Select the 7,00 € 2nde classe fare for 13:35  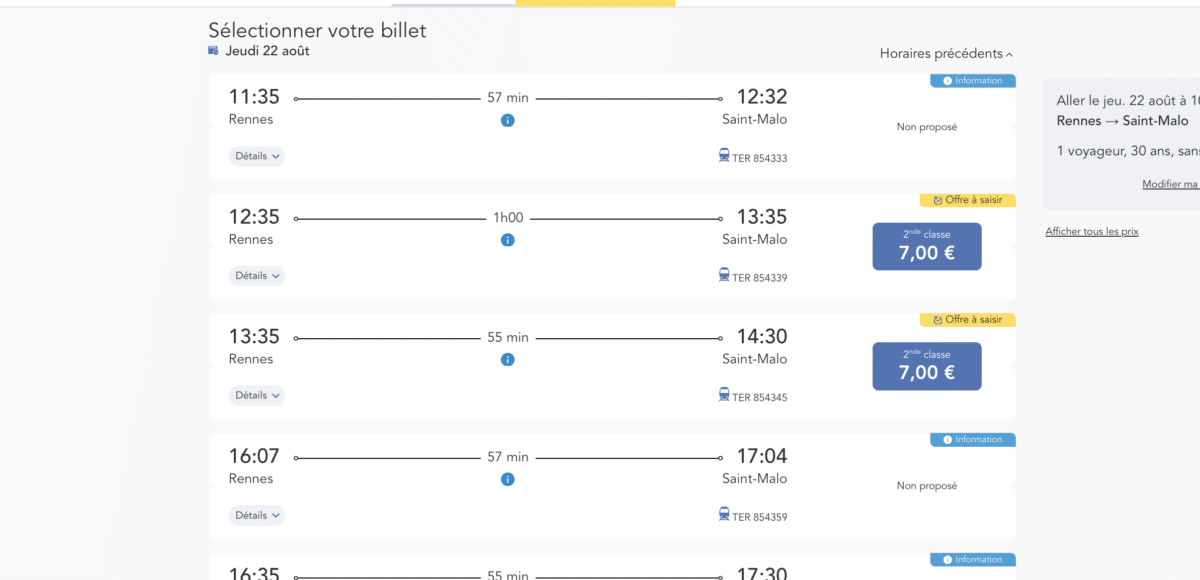click(926, 366)
